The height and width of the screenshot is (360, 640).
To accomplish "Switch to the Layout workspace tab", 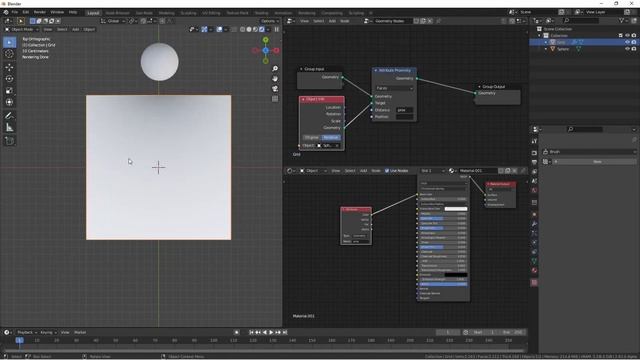I will coord(93,13).
